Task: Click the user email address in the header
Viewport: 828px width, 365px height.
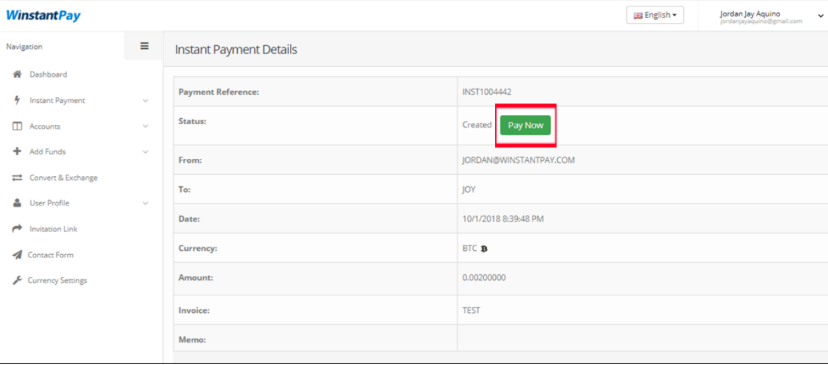Action: pyautogui.click(x=761, y=22)
